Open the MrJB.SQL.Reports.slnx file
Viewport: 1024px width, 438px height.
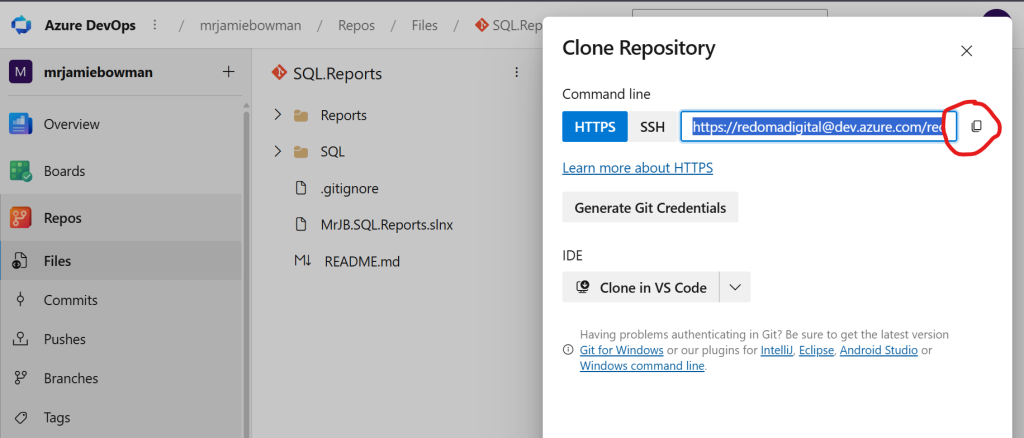pos(387,225)
